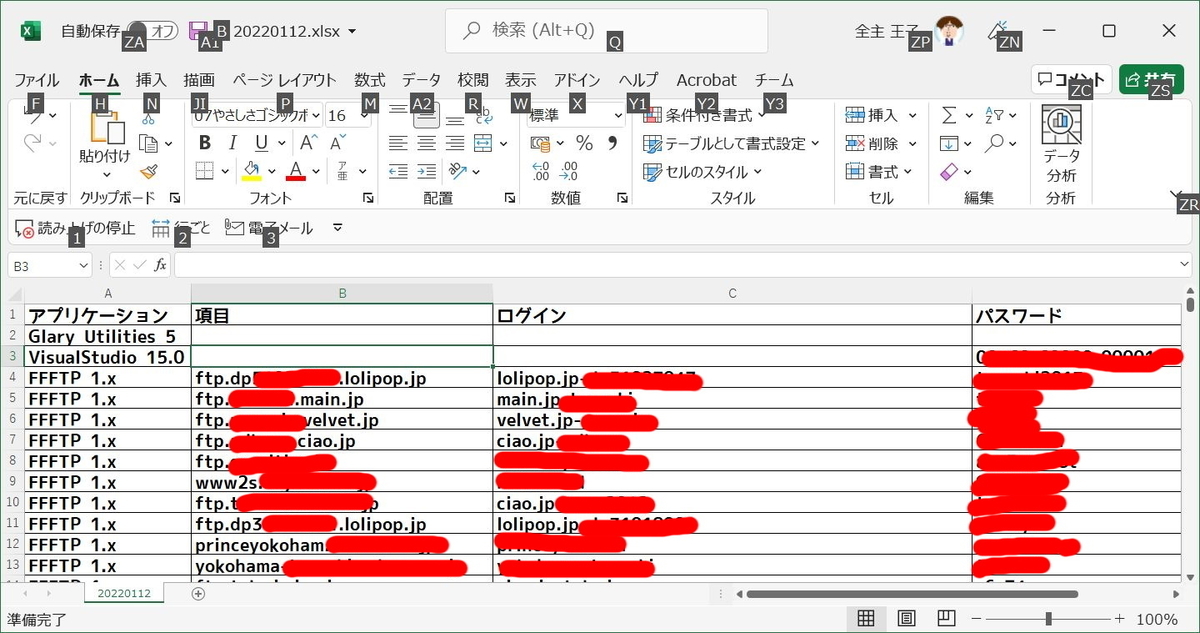Click Find and Select magnifier icon
The image size is (1200, 633).
pyautogui.click(x=994, y=143)
